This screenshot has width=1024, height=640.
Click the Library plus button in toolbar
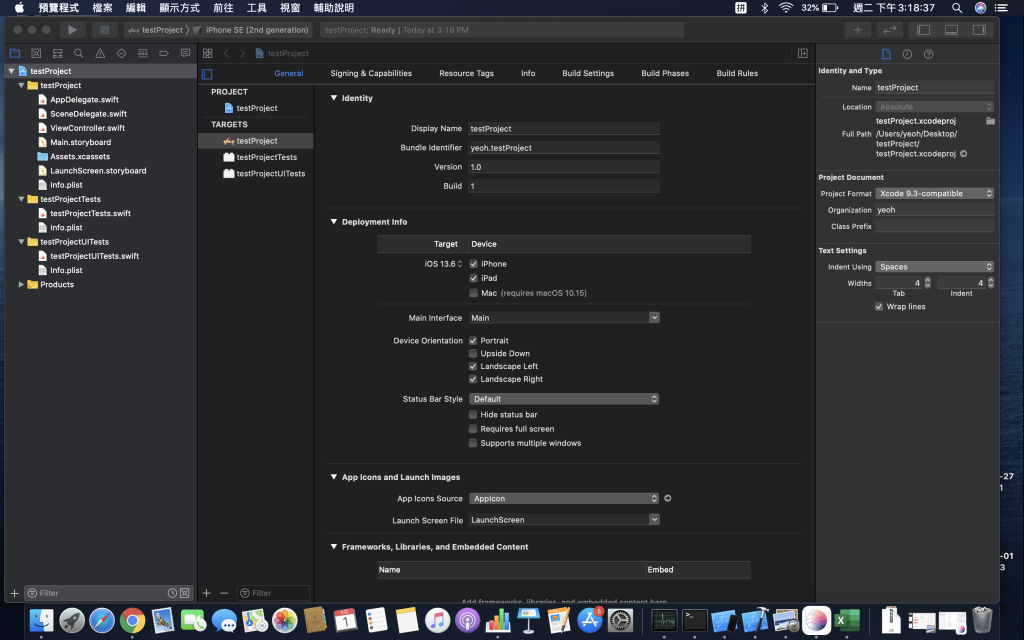click(857, 29)
